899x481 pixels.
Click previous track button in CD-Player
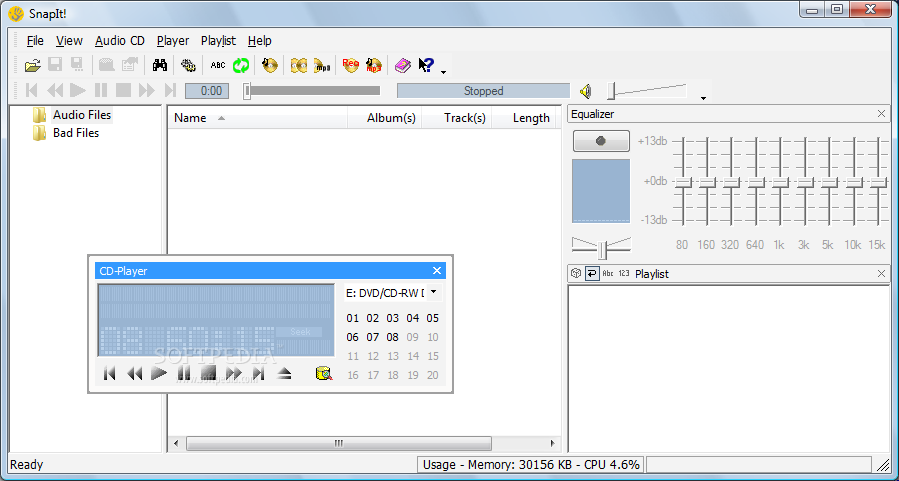point(110,374)
